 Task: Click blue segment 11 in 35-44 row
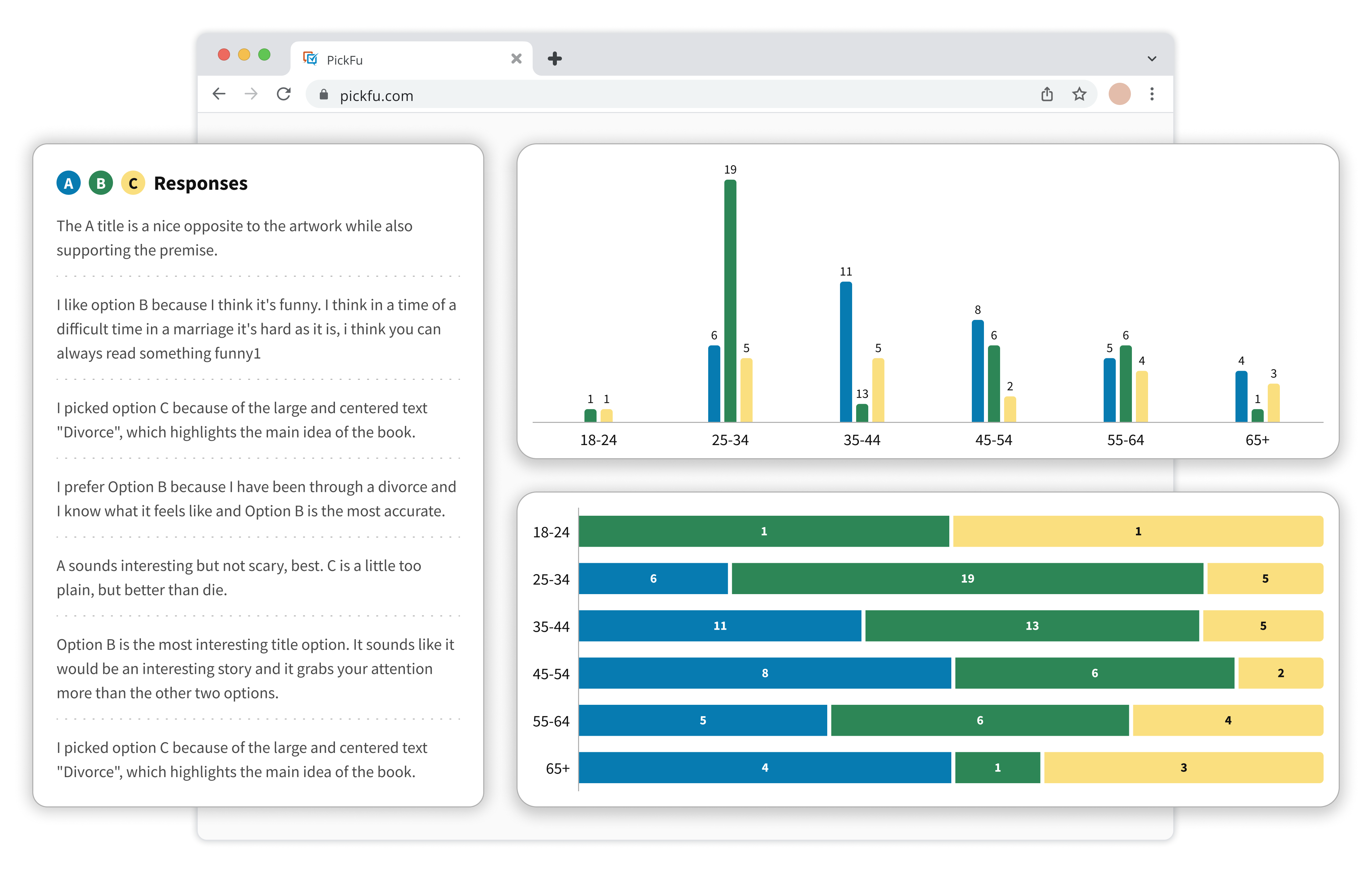(720, 626)
